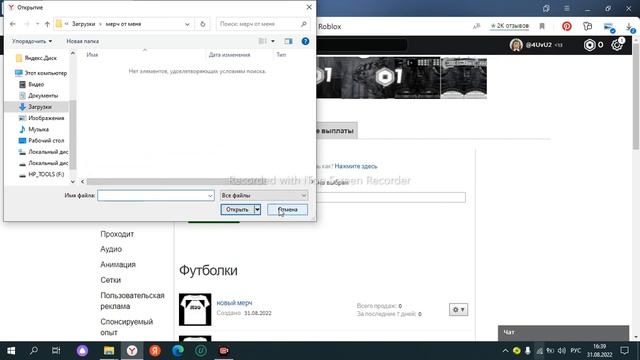640x360 pixels.
Task: Open browser hamburger menu
Action: [x=567, y=8]
